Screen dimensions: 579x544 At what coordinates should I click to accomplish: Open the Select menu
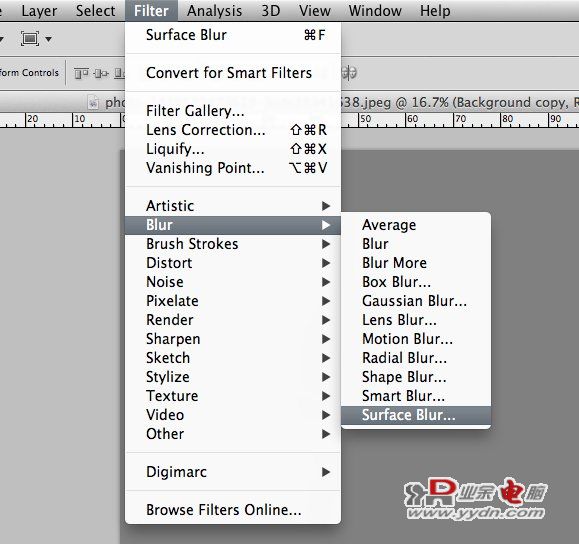click(96, 11)
